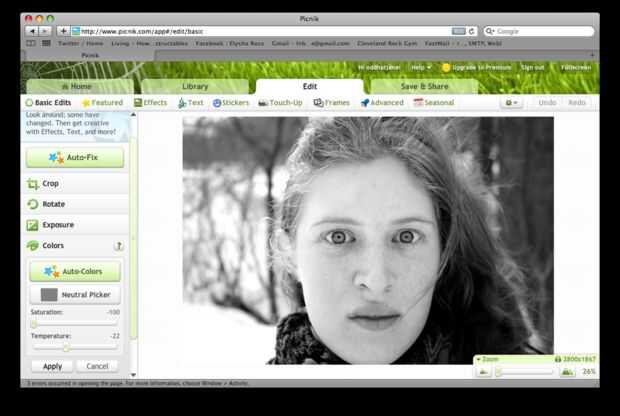Switch to the Library tab
620x416 pixels.
(x=195, y=87)
